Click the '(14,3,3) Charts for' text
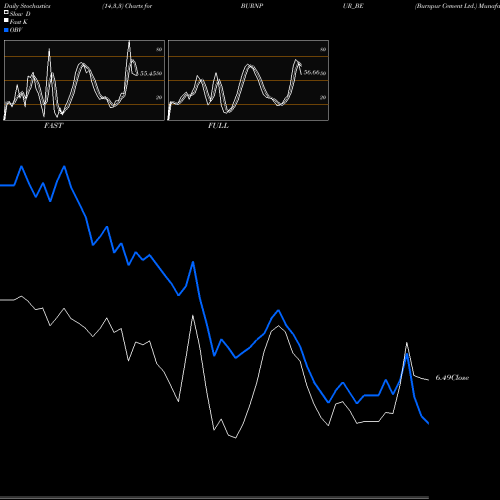This screenshot has height=500, width=500. tap(127, 6)
